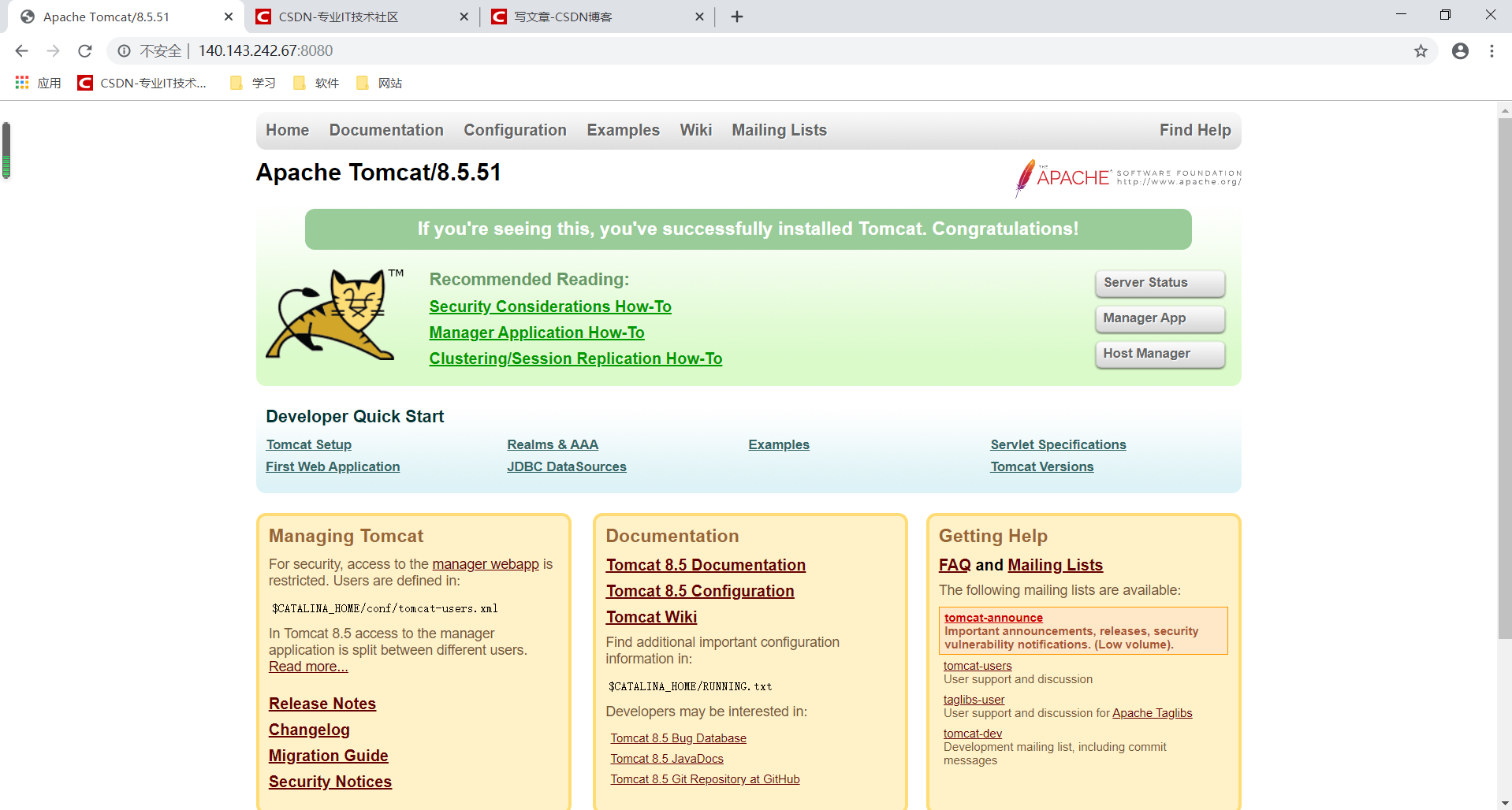Open Security Notices link
This screenshot has height=810, width=1512.
pos(330,782)
